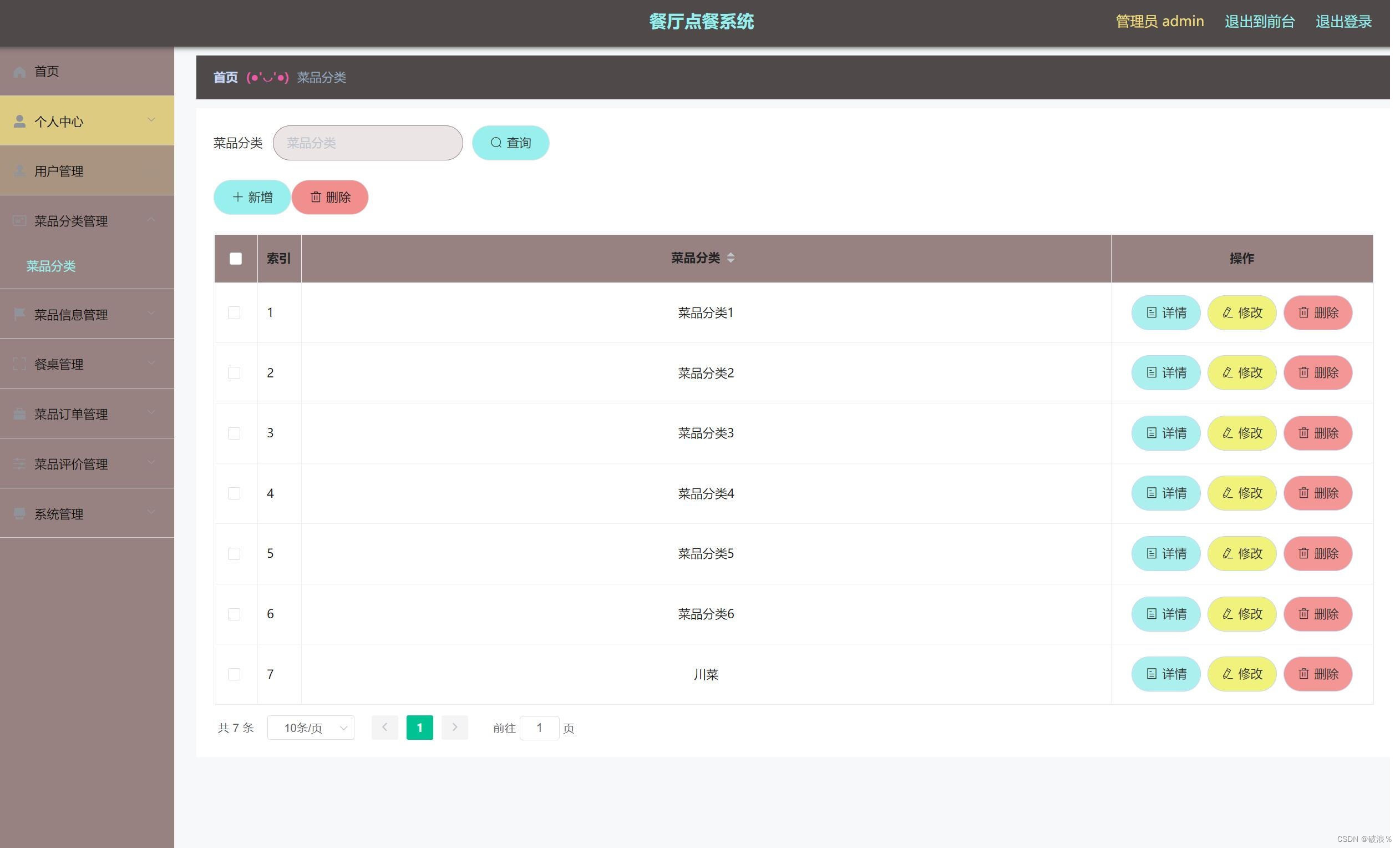Open 用户管理 in the sidebar
1400x848 pixels.
[x=87, y=171]
